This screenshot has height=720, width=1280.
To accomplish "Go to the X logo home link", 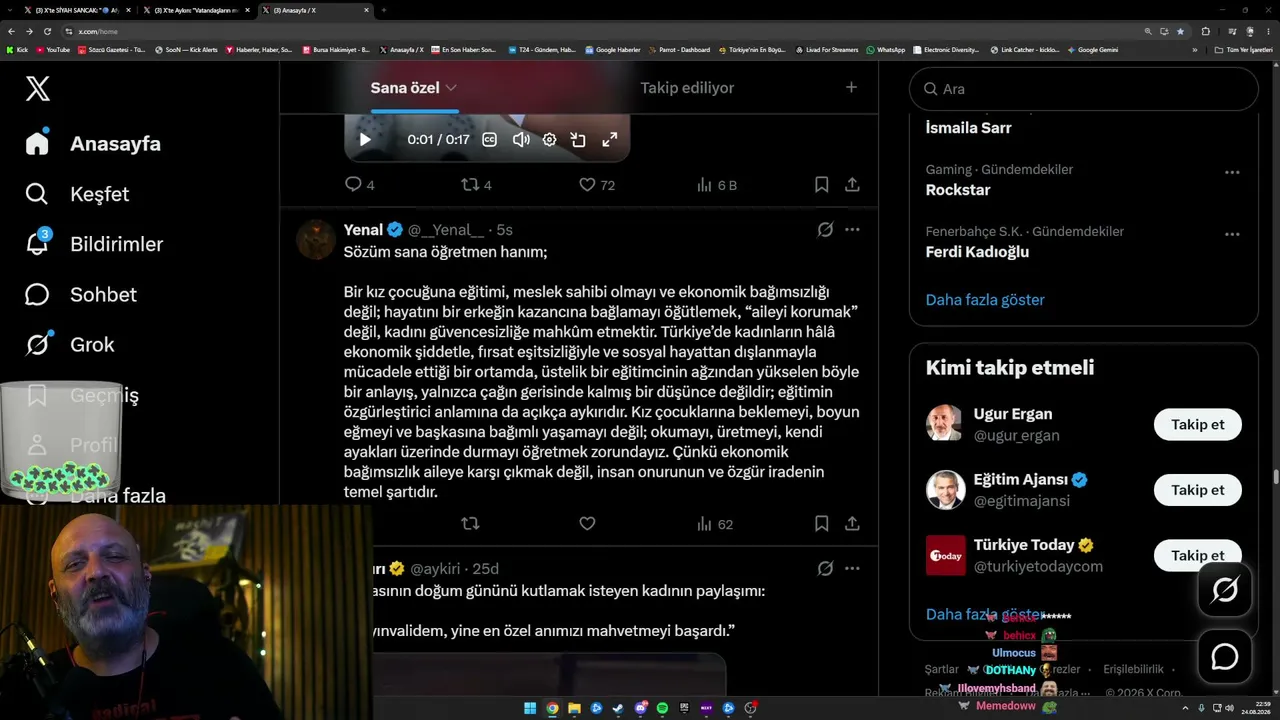I will coord(37,89).
